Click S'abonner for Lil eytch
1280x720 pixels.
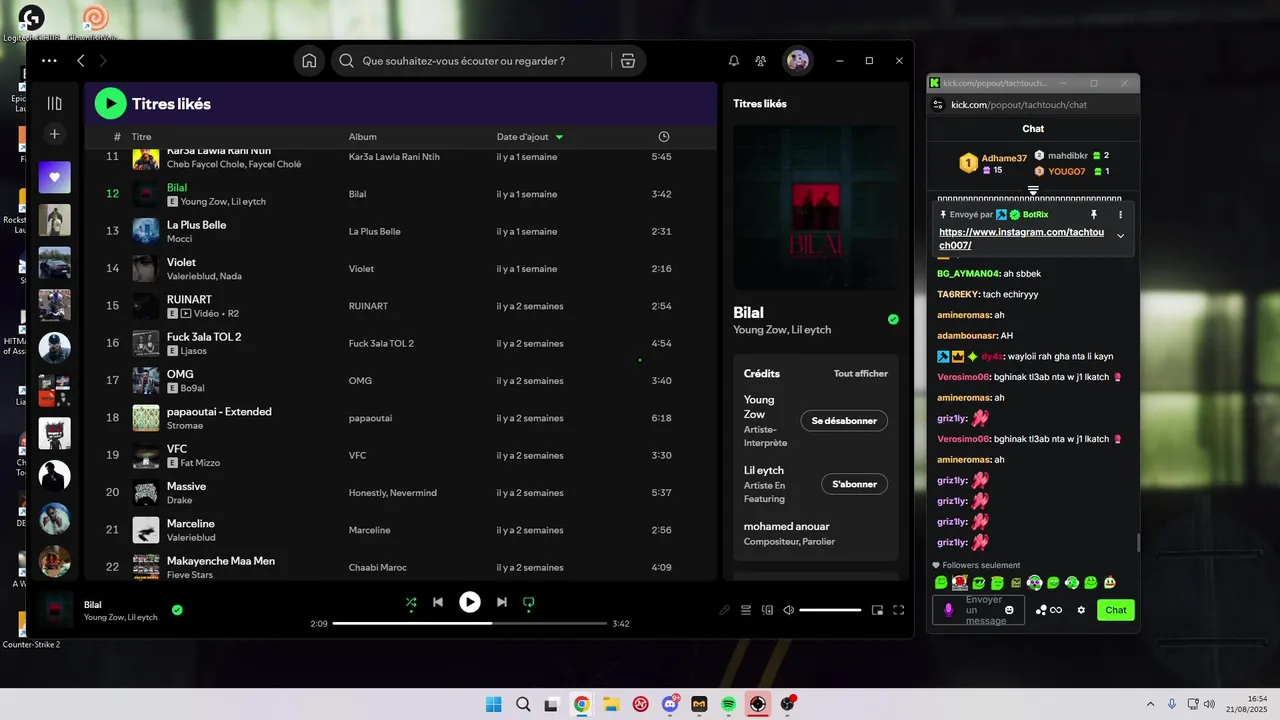pyautogui.click(x=854, y=484)
